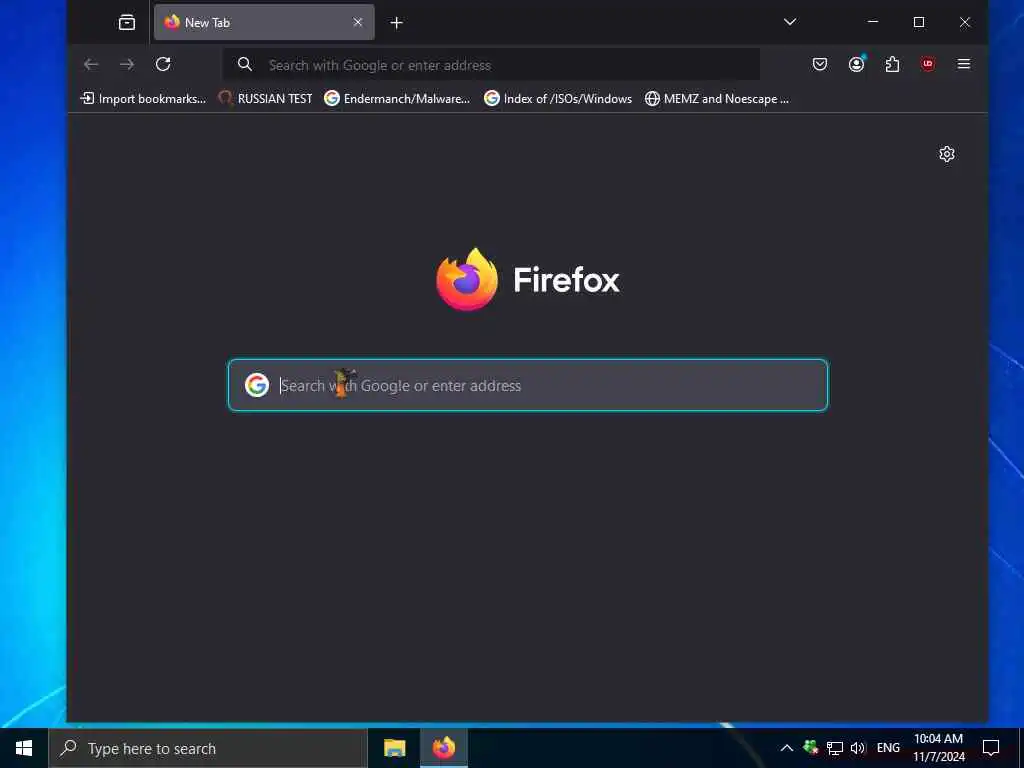
Task: Click magnifier icon in address bar
Action: click(x=245, y=64)
